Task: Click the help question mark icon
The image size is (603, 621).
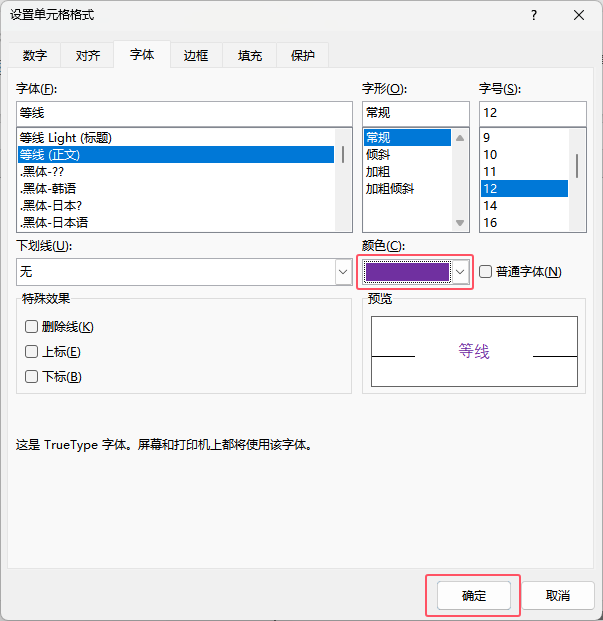Action: point(535,15)
